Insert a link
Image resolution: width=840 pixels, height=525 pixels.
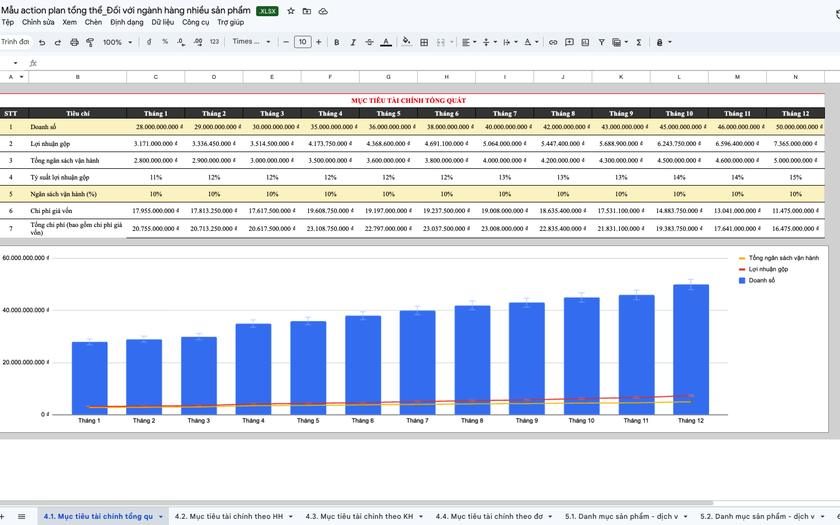pyautogui.click(x=553, y=42)
